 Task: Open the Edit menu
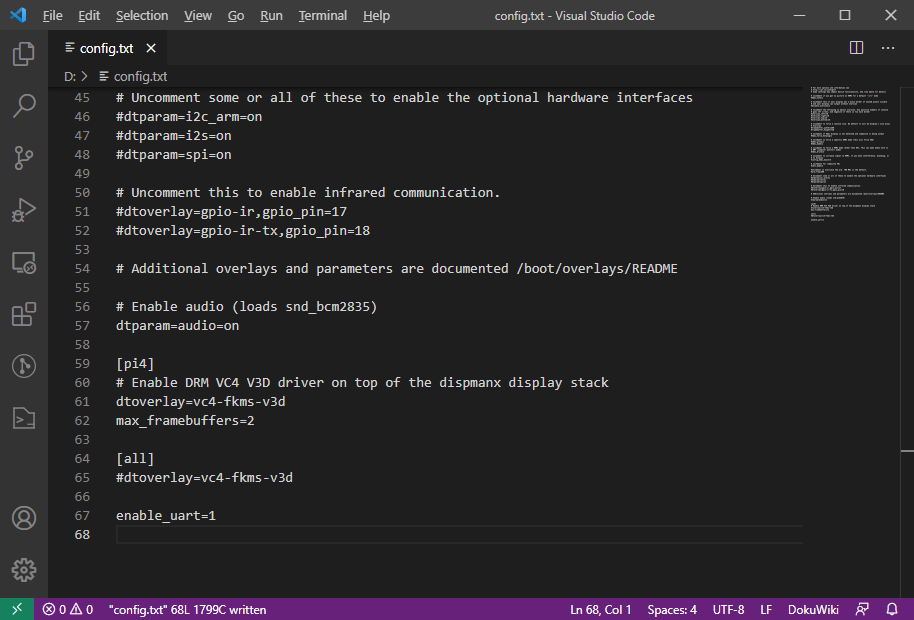point(89,16)
